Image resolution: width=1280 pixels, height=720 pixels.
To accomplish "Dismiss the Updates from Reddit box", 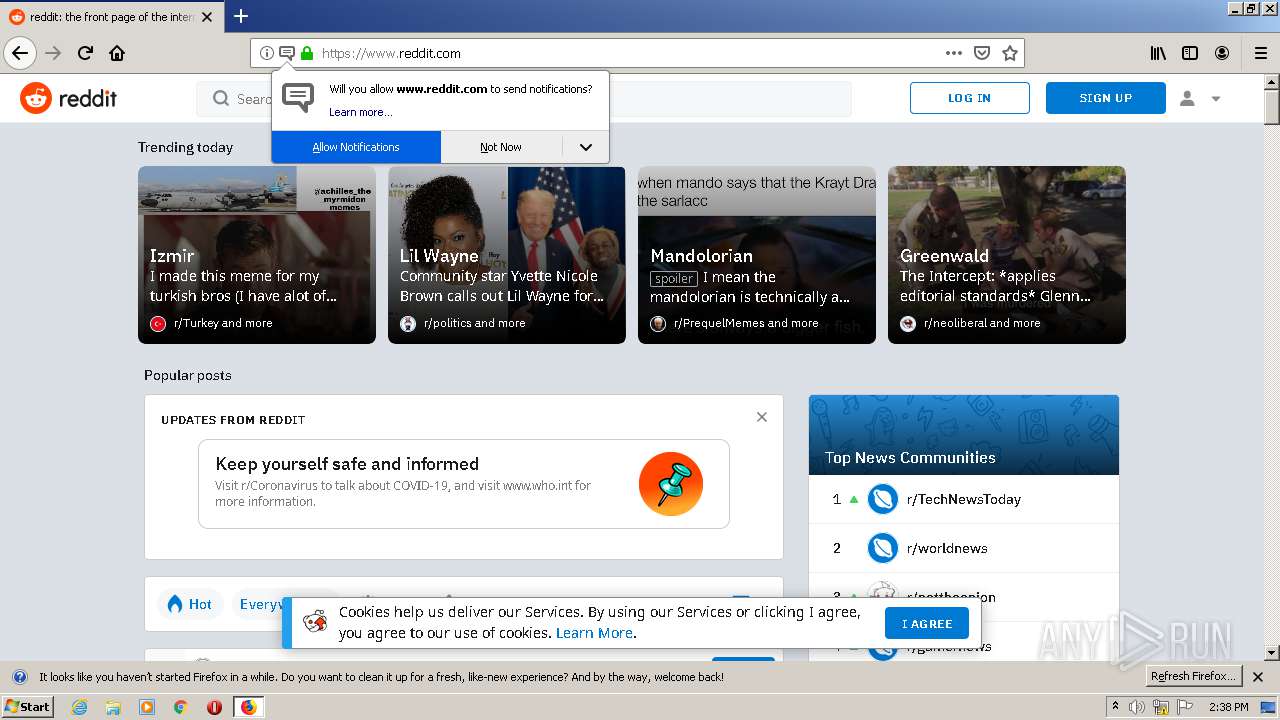I will click(762, 417).
